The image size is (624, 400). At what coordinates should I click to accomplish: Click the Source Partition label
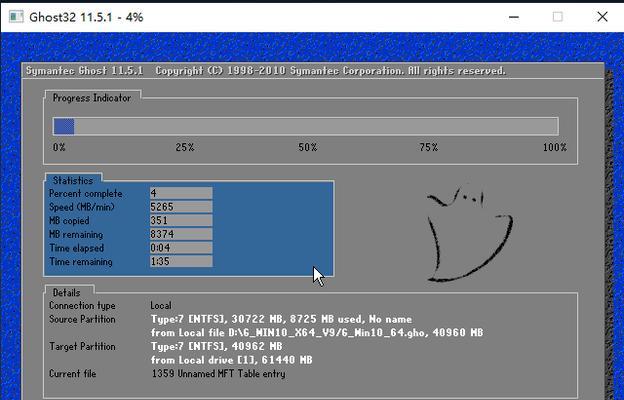pyautogui.click(x=82, y=319)
